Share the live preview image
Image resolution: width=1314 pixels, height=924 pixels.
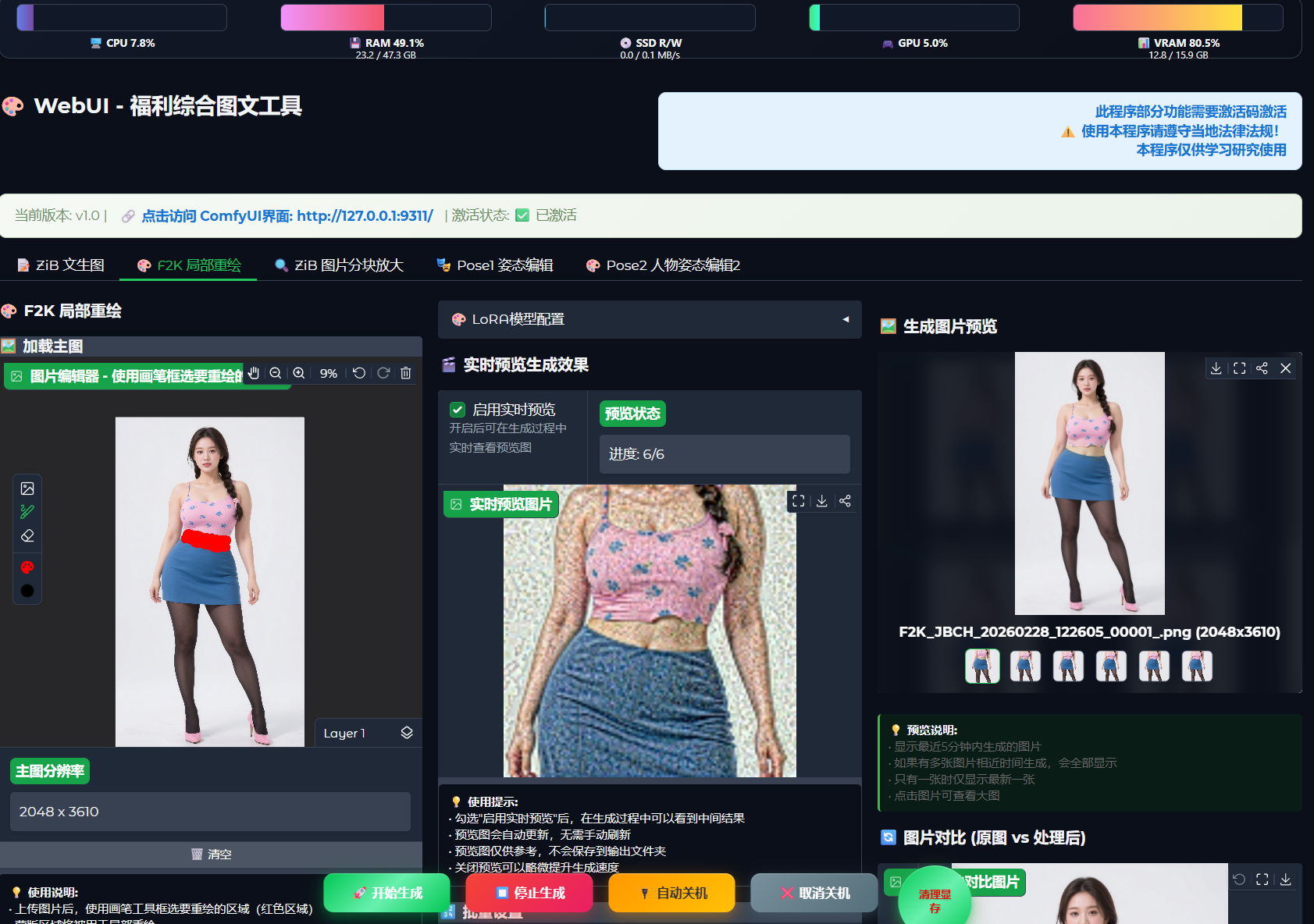845,500
